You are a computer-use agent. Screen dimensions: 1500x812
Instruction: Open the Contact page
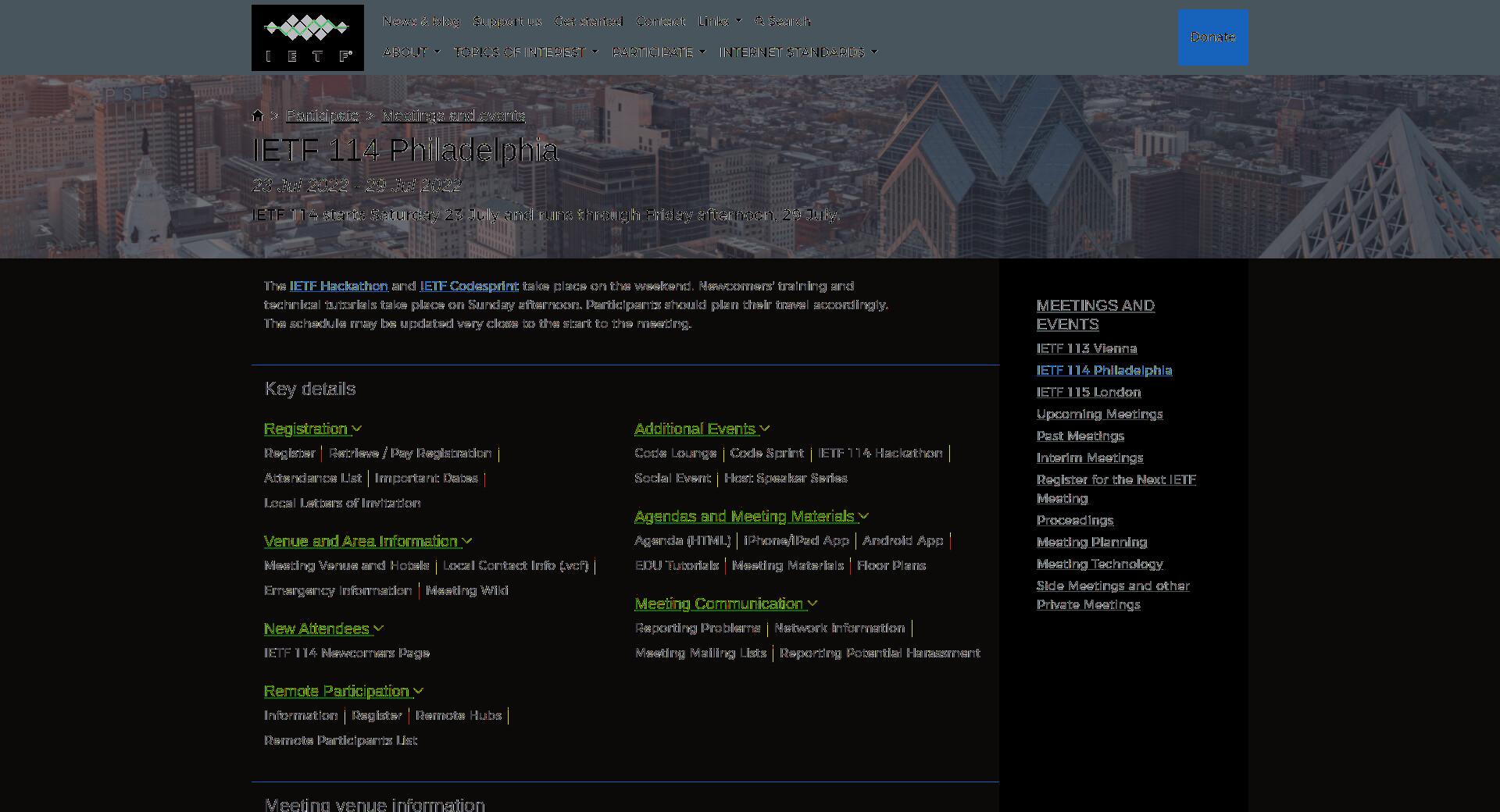[660, 21]
